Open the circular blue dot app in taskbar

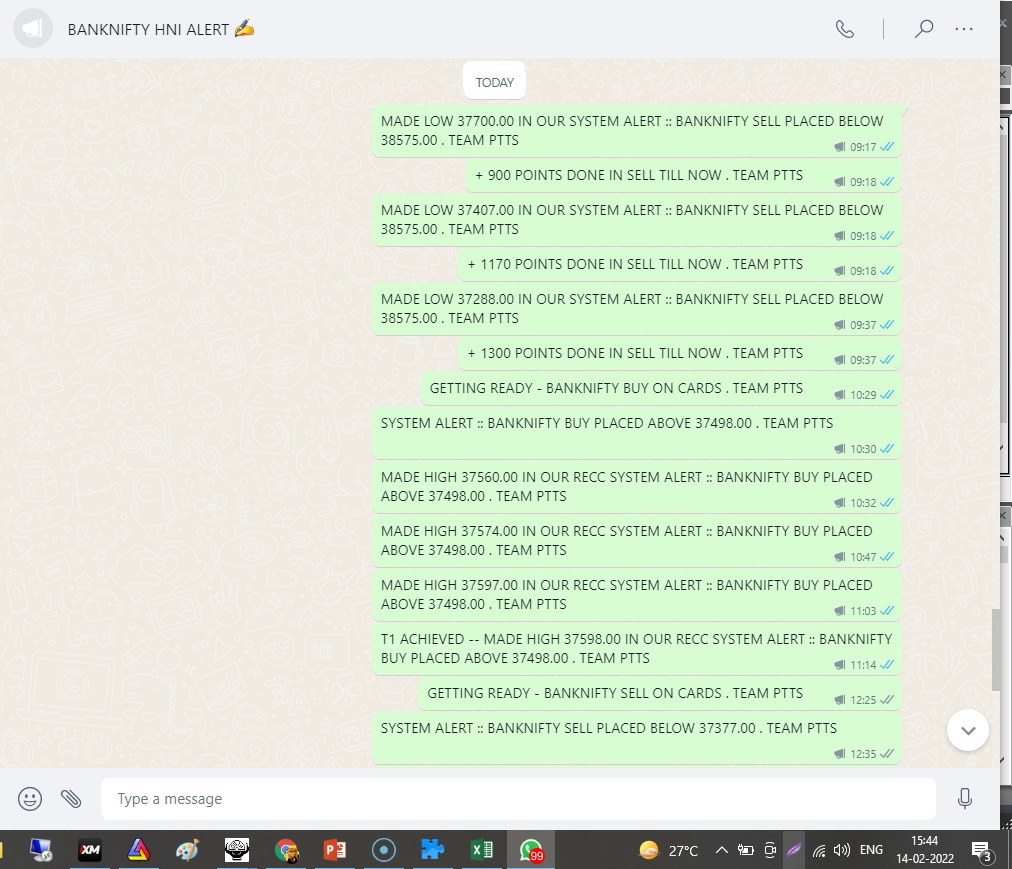click(x=384, y=850)
